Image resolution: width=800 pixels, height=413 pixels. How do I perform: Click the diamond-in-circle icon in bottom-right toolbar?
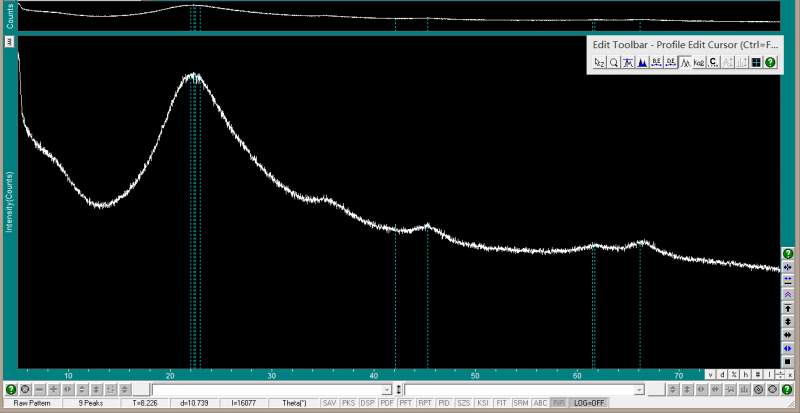758,390
